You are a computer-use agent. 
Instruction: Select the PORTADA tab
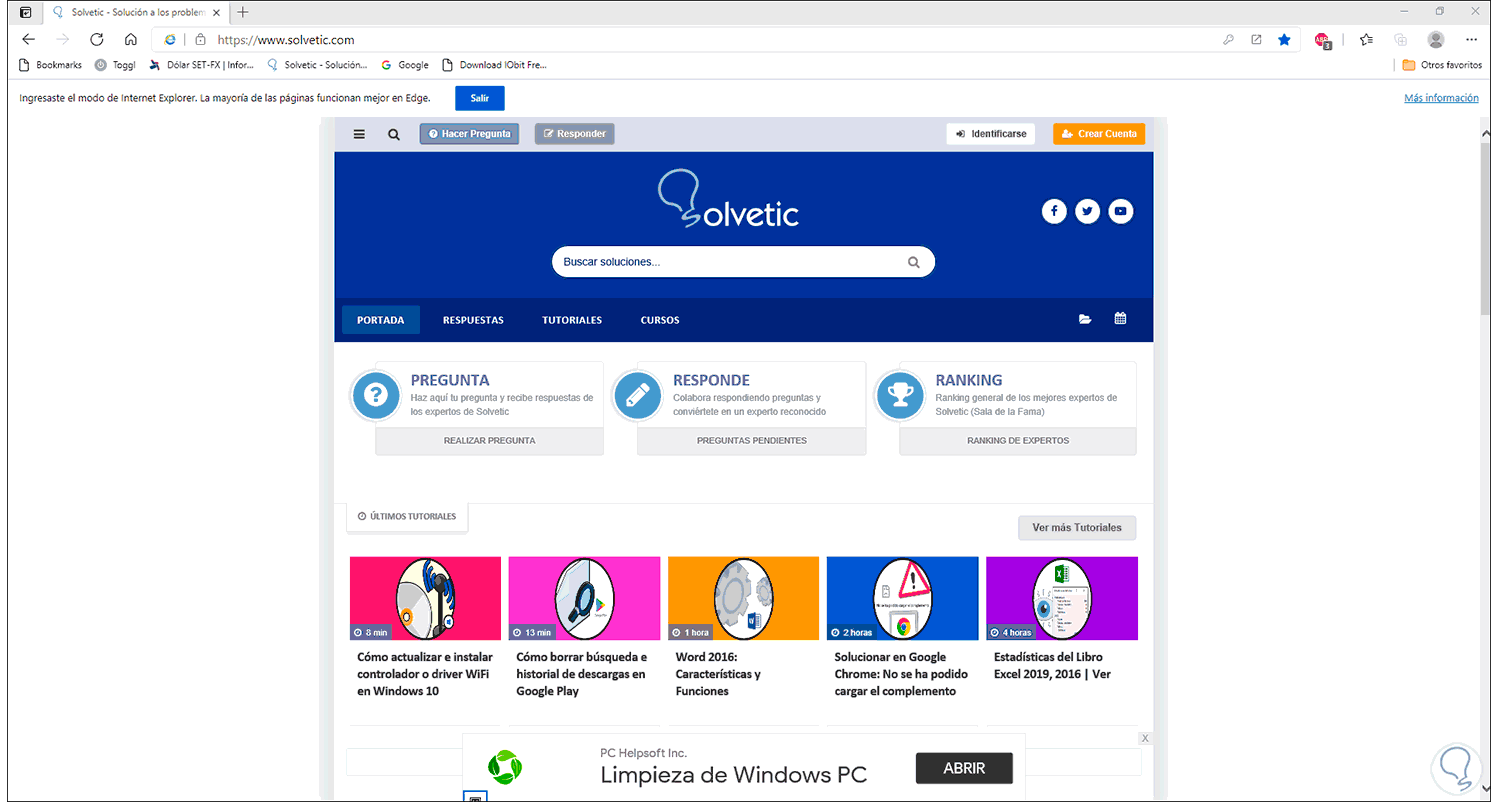(x=381, y=320)
